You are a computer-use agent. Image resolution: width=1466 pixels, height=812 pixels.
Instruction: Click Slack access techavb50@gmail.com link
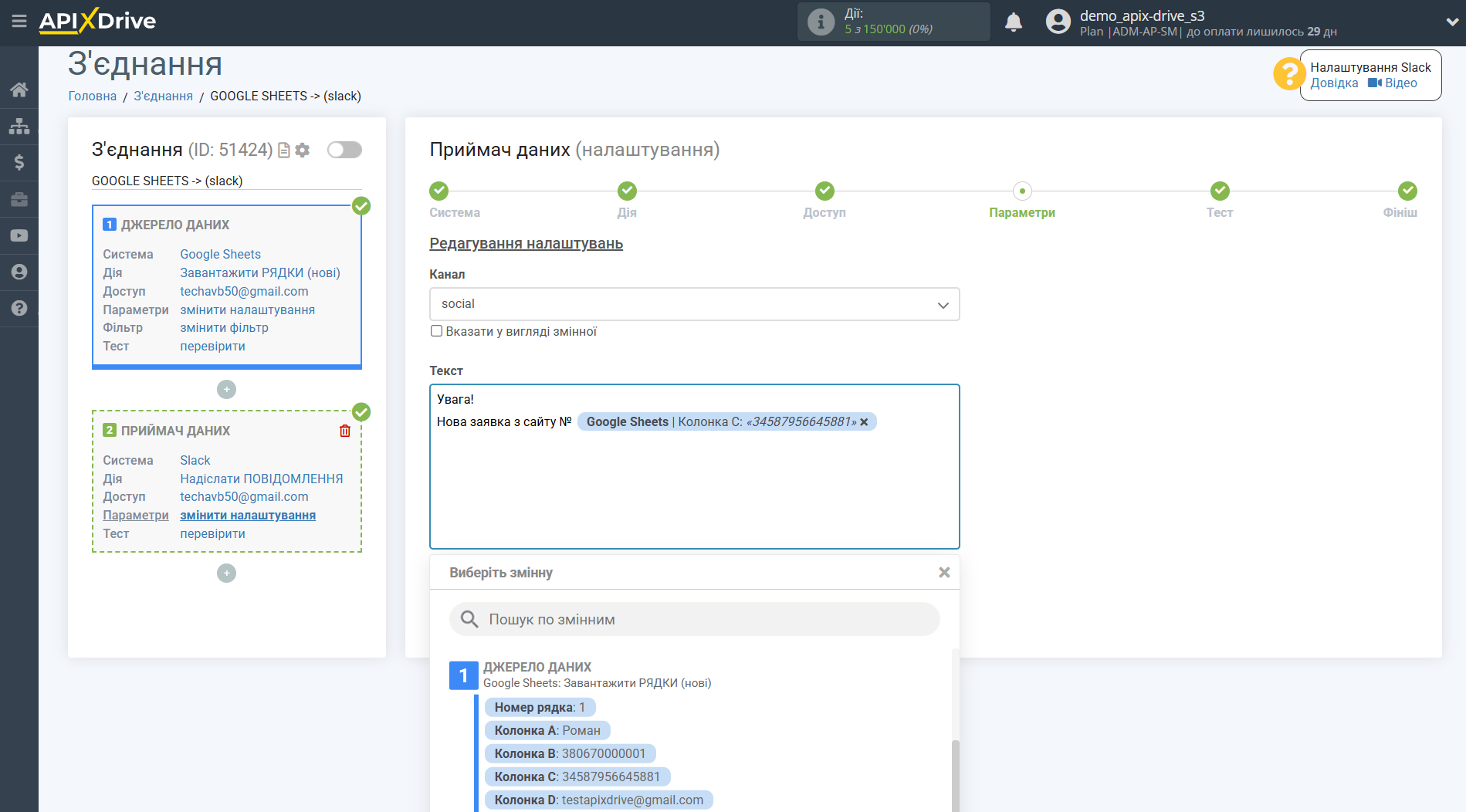point(244,496)
